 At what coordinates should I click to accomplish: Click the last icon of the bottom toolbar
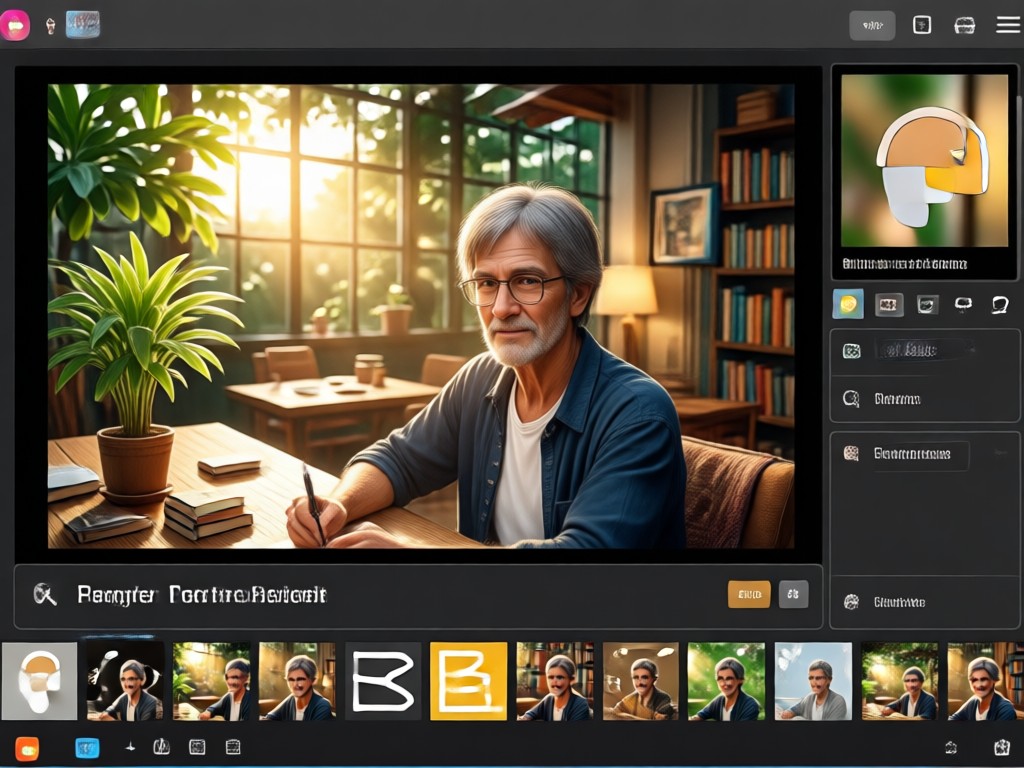pyautogui.click(x=1002, y=748)
